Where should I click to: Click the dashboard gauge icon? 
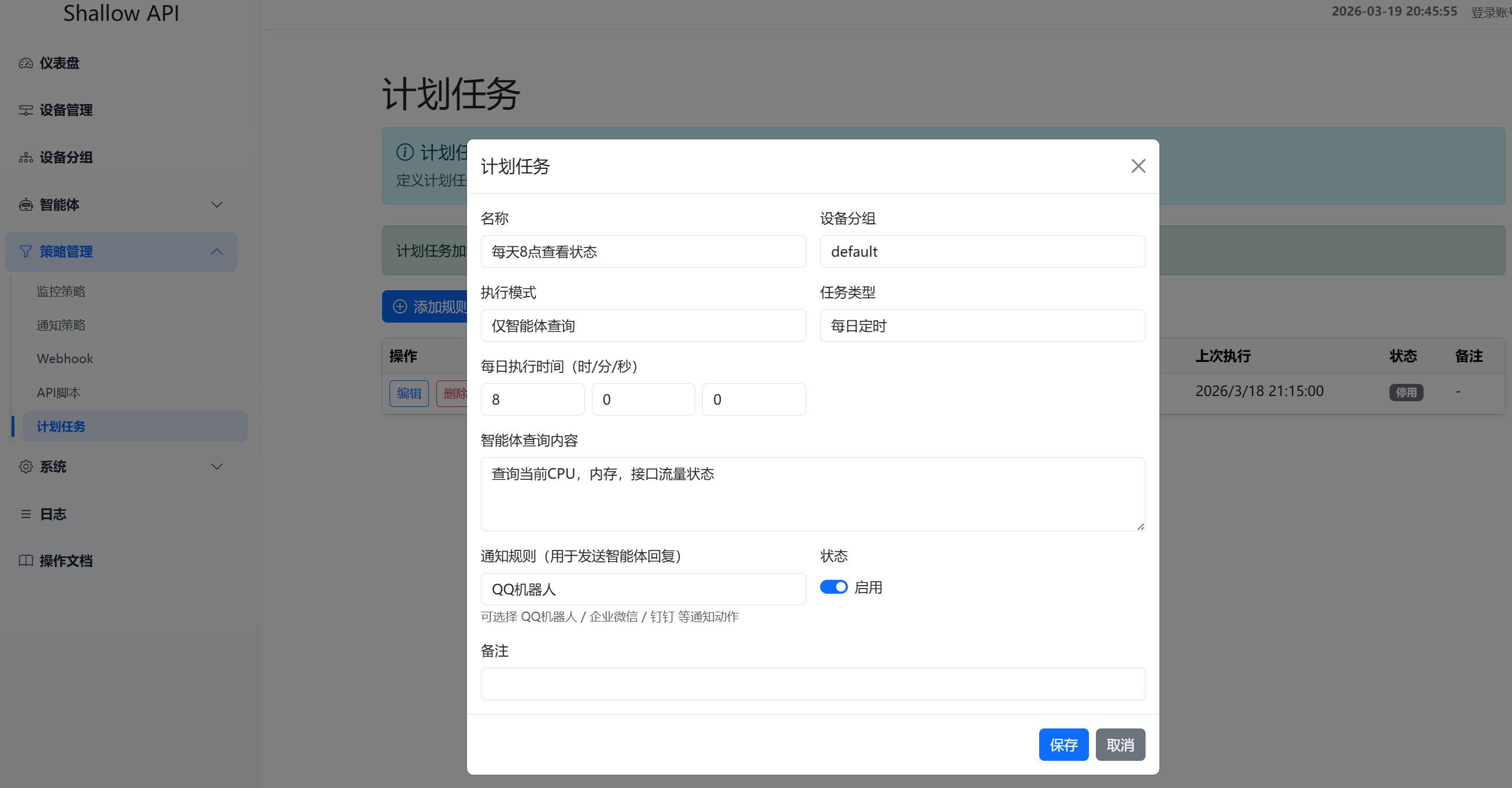[26, 63]
